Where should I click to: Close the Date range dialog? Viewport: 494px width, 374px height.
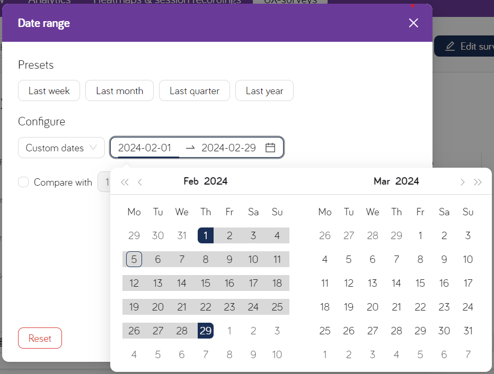[x=413, y=23]
